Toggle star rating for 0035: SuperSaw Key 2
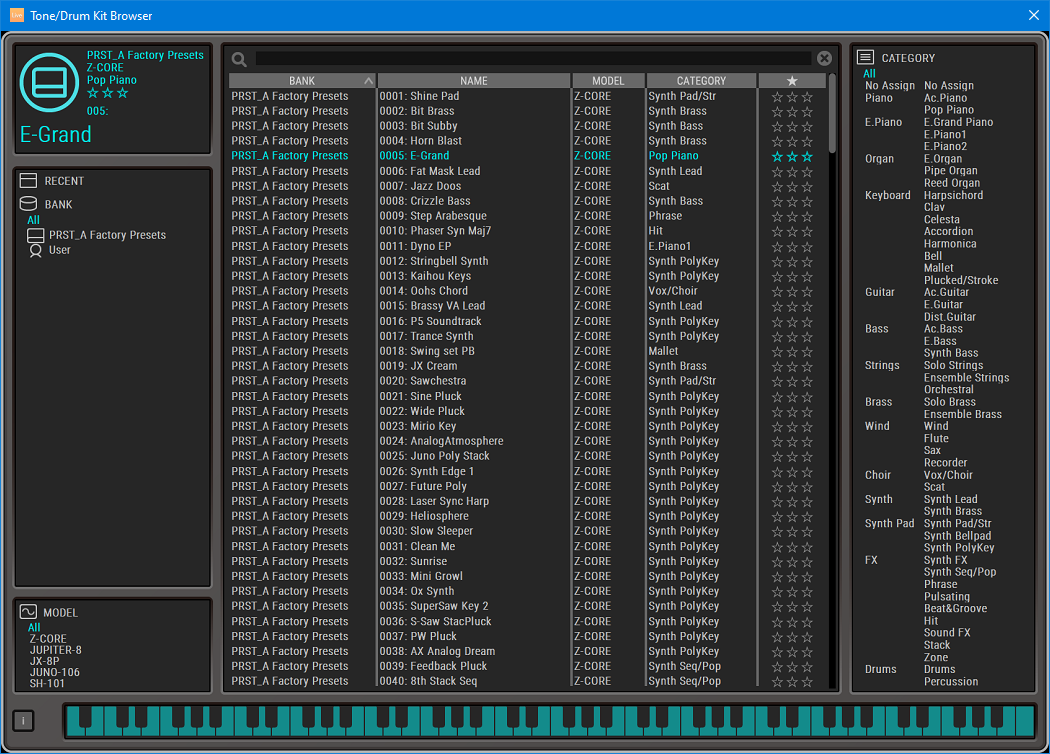 (x=792, y=606)
